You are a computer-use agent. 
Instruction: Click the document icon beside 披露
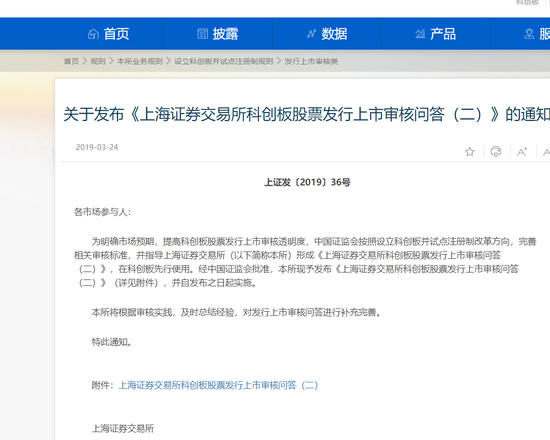click(x=202, y=34)
